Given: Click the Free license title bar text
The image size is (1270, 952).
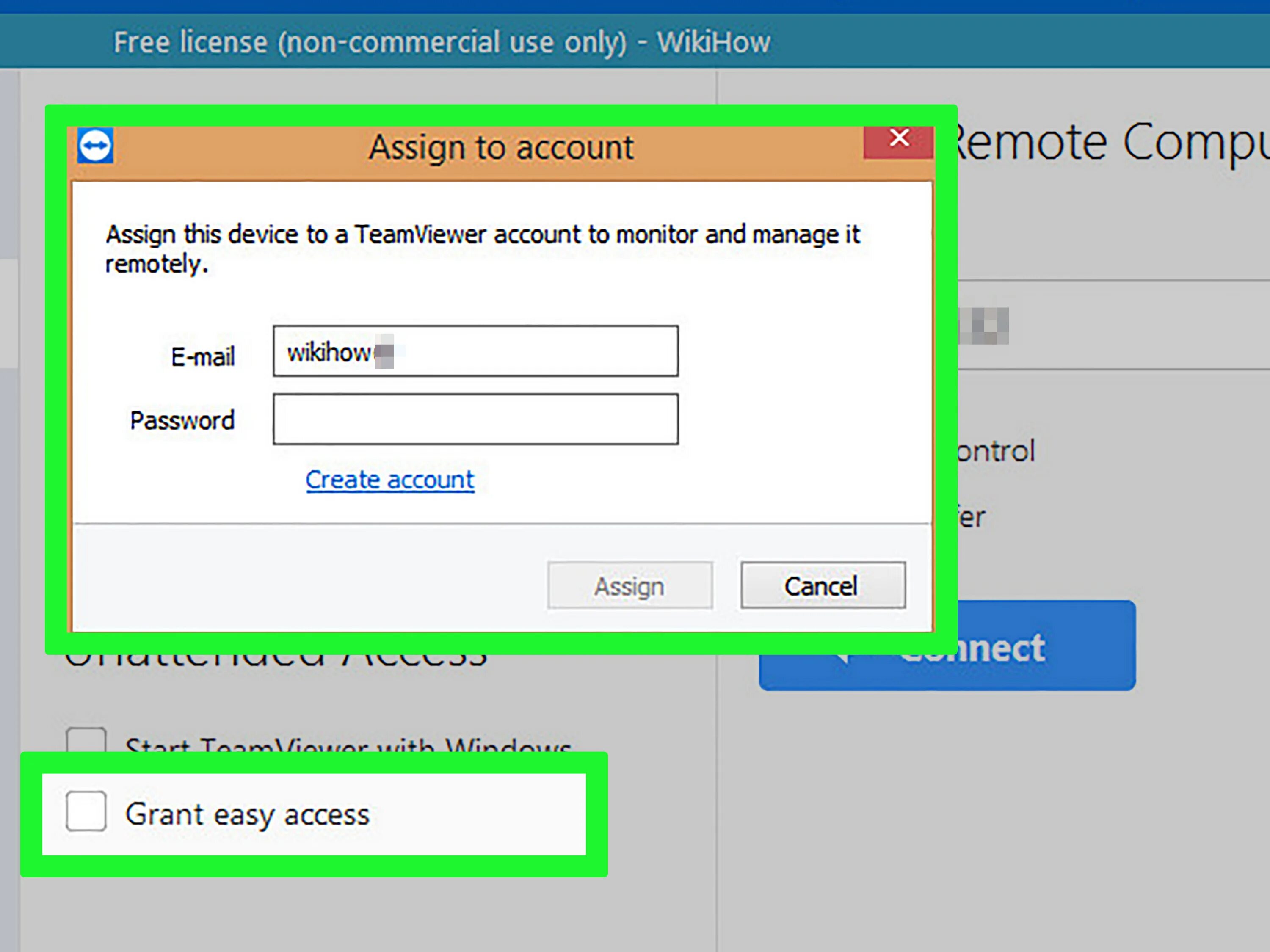Looking at the screenshot, I should [442, 42].
